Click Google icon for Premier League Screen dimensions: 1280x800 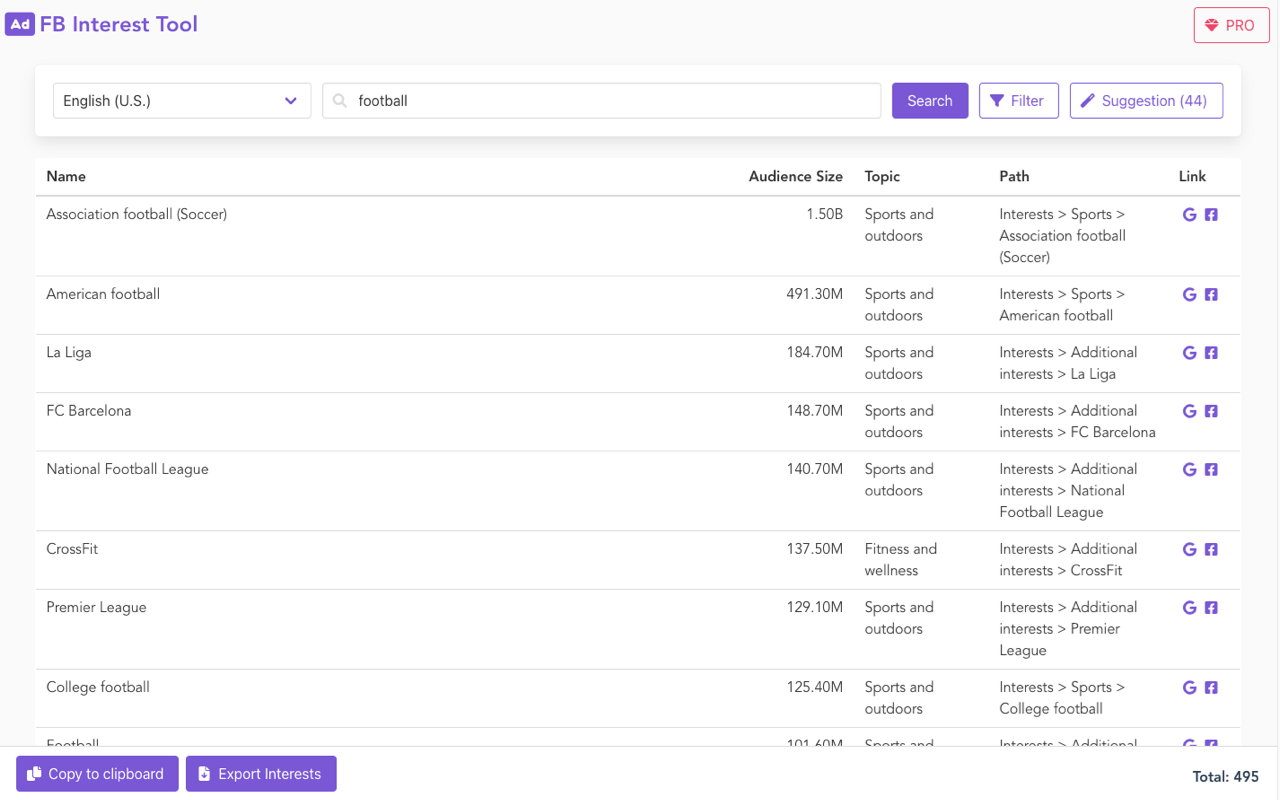pos(1189,607)
